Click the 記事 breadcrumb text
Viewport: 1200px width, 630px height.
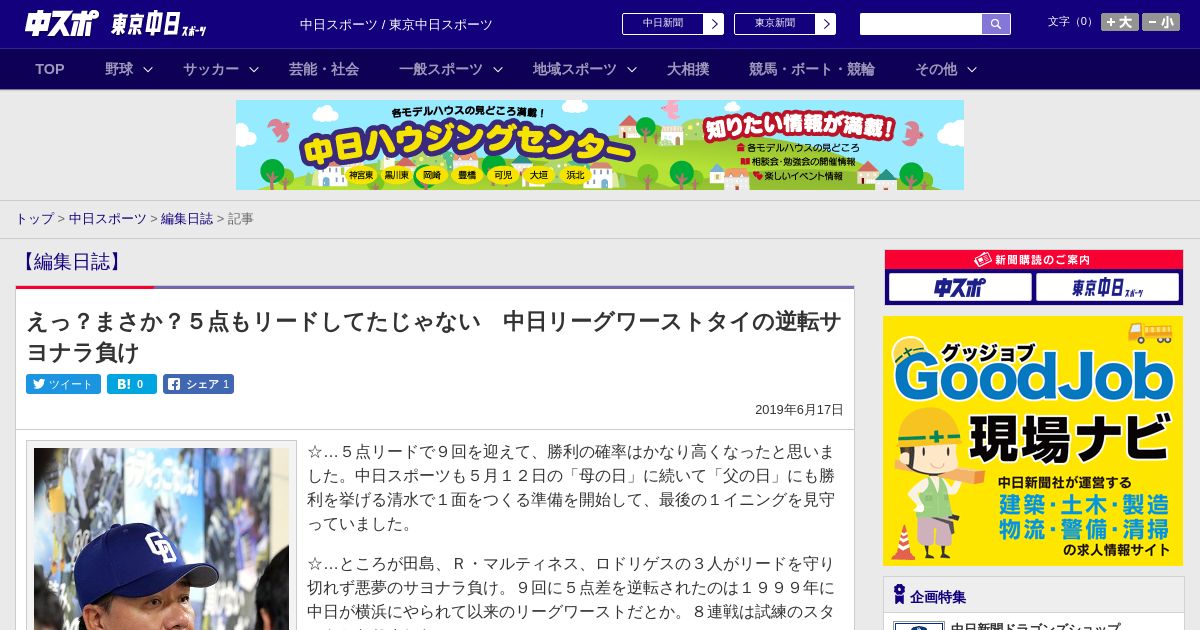click(x=241, y=218)
